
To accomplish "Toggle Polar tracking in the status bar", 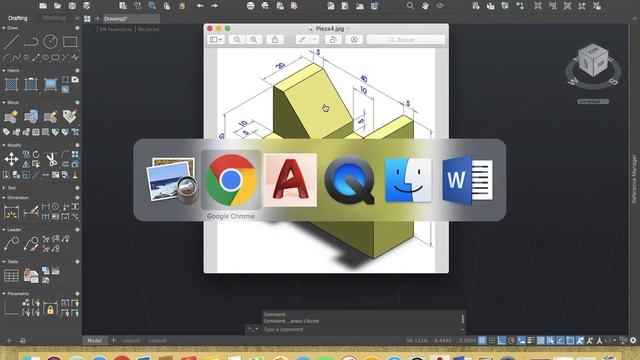I will click(511, 340).
